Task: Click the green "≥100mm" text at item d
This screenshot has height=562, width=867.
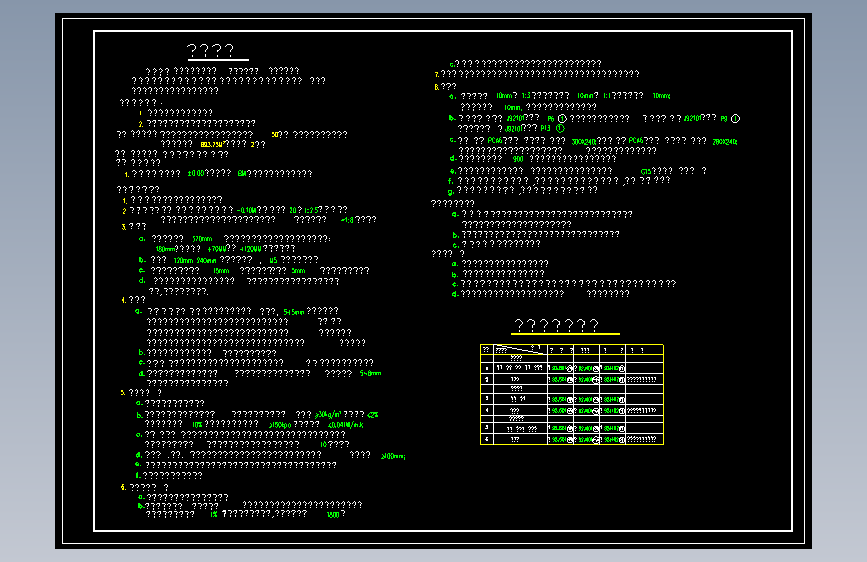Action: pyautogui.click(x=393, y=456)
